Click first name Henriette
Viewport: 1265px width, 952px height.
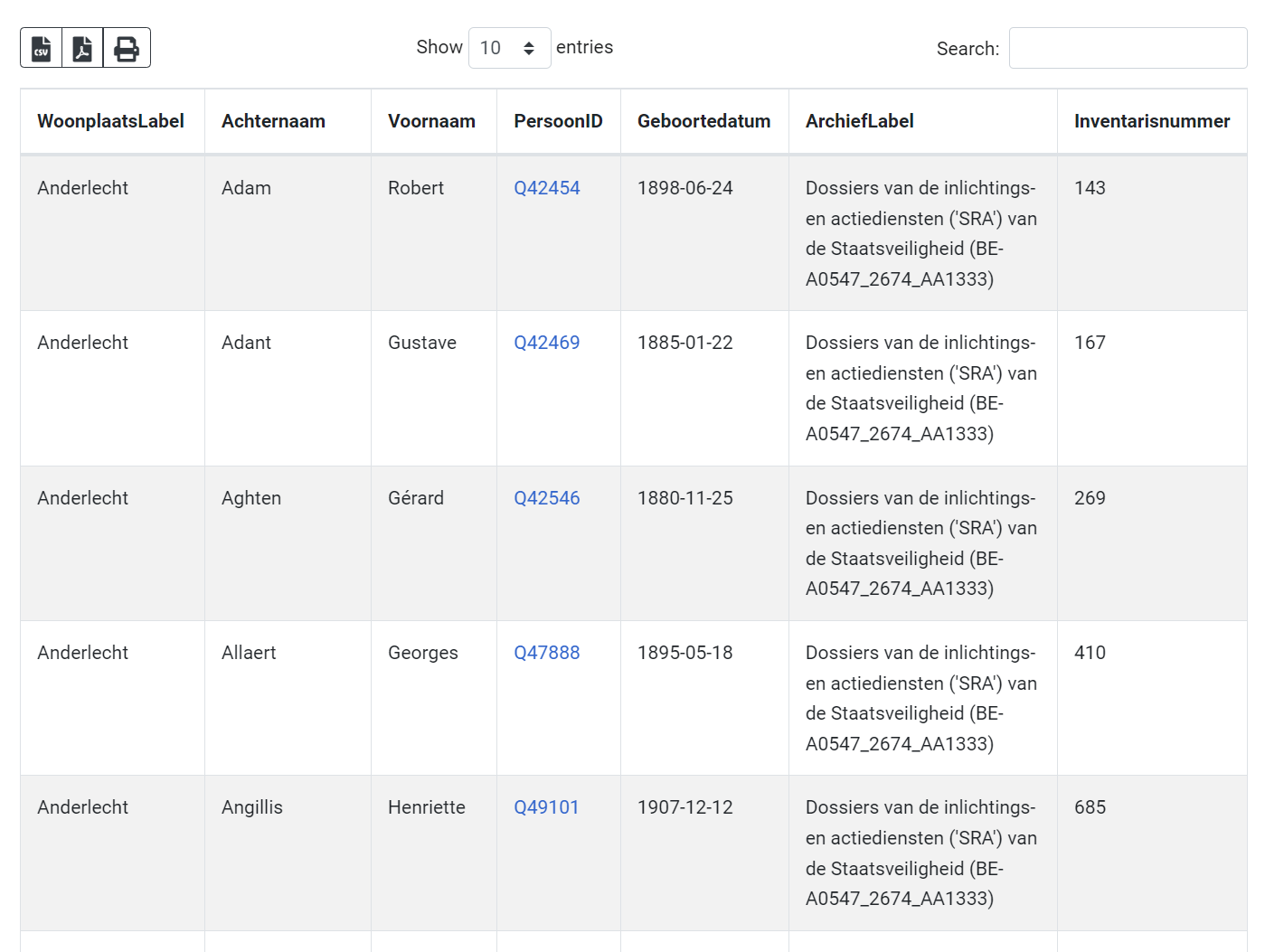coord(427,807)
